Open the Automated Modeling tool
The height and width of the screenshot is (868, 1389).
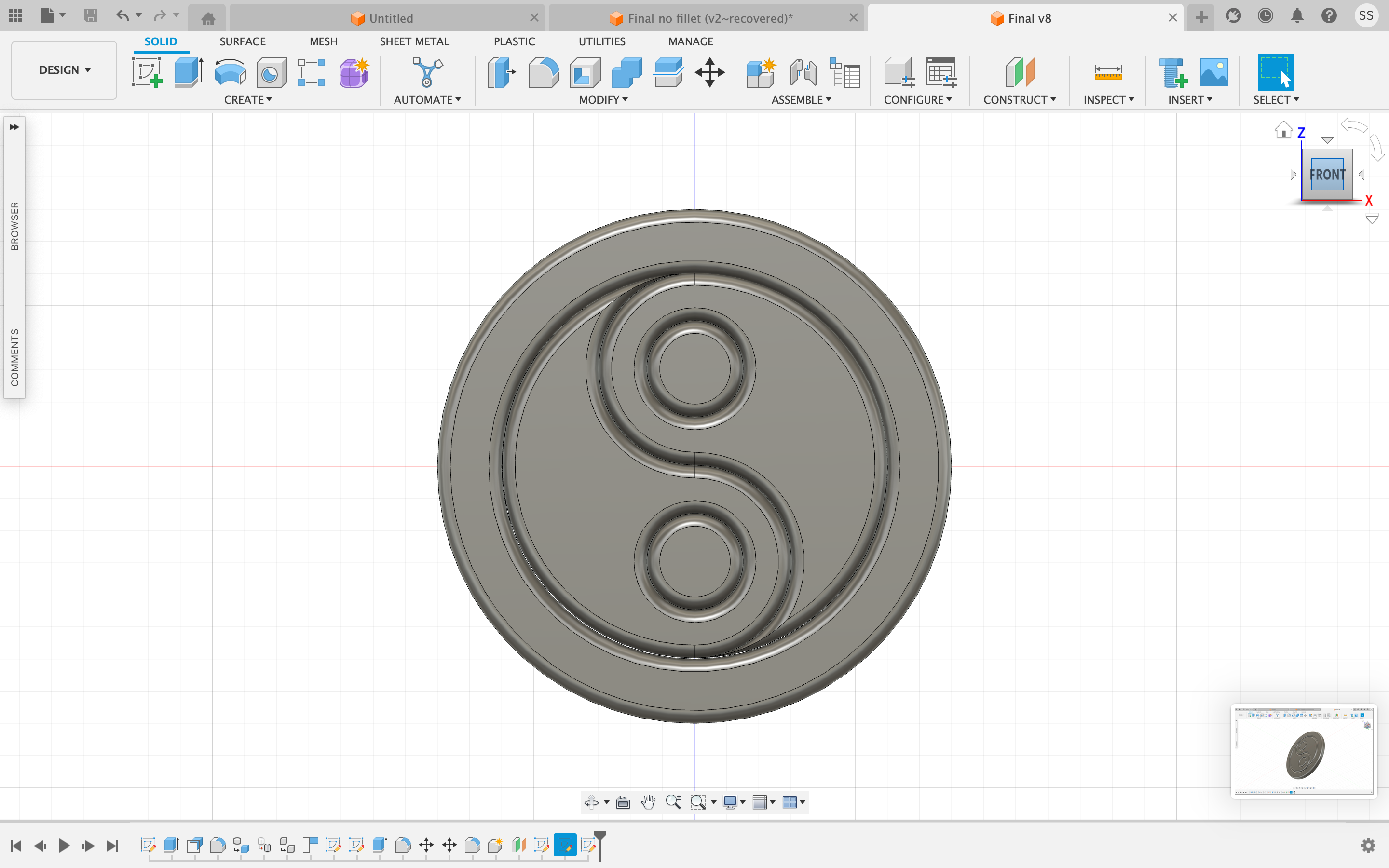tap(428, 72)
